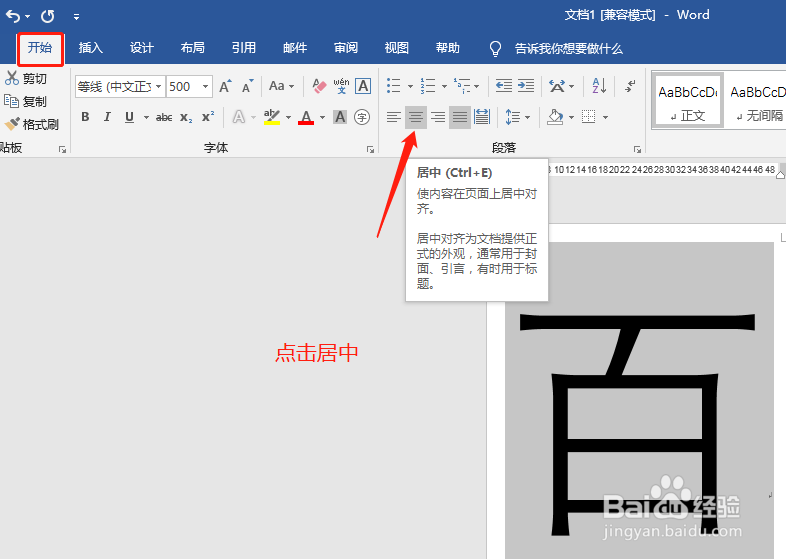This screenshot has width=786, height=559.
Task: Activate the 格式刷 format painter
Action: tap(32, 124)
